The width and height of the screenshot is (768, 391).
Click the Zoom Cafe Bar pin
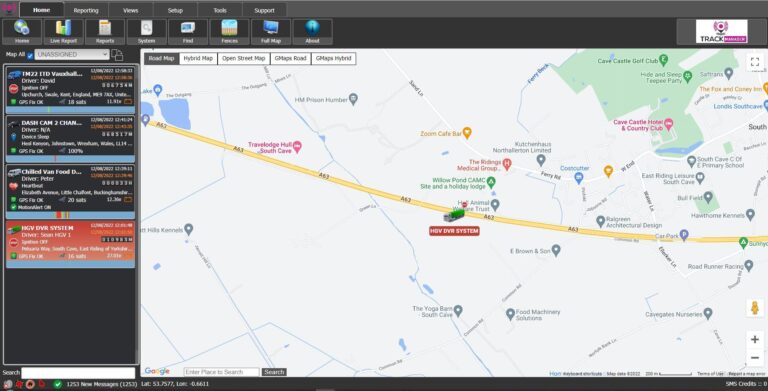point(467,132)
